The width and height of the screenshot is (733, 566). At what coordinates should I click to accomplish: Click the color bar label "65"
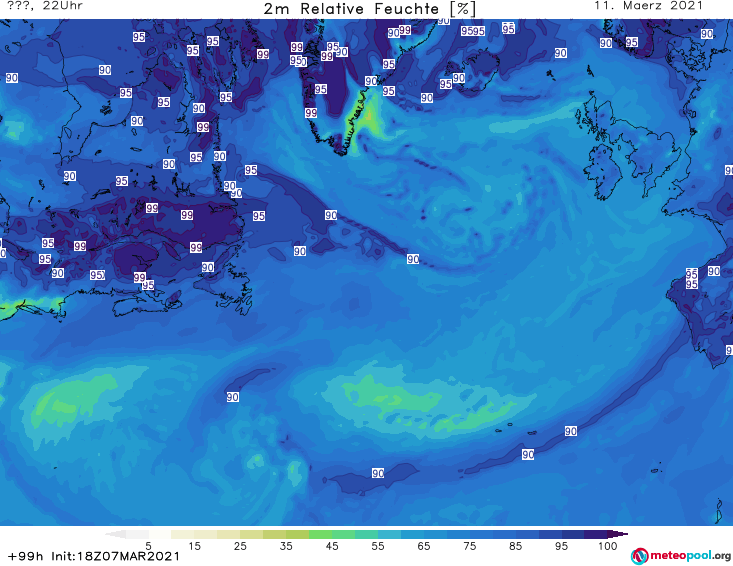point(424,546)
